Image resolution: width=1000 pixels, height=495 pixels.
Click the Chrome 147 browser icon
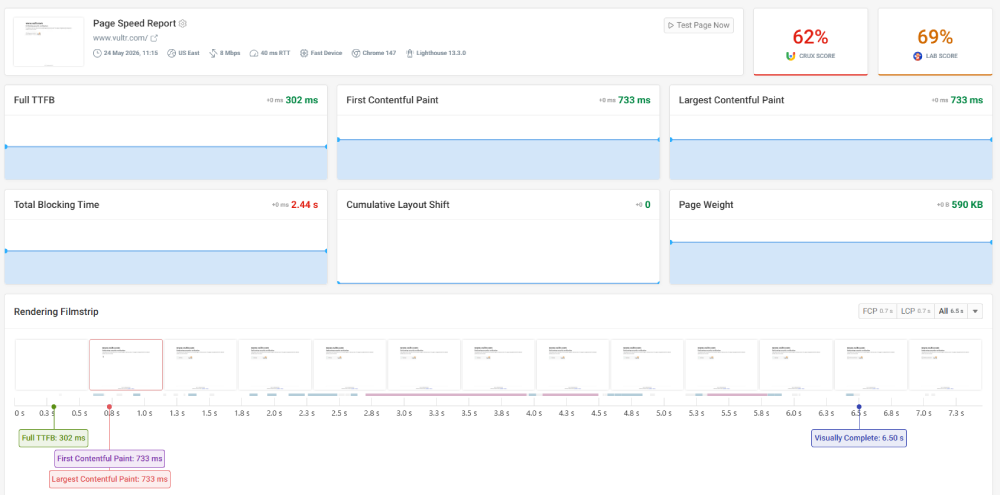(x=355, y=53)
